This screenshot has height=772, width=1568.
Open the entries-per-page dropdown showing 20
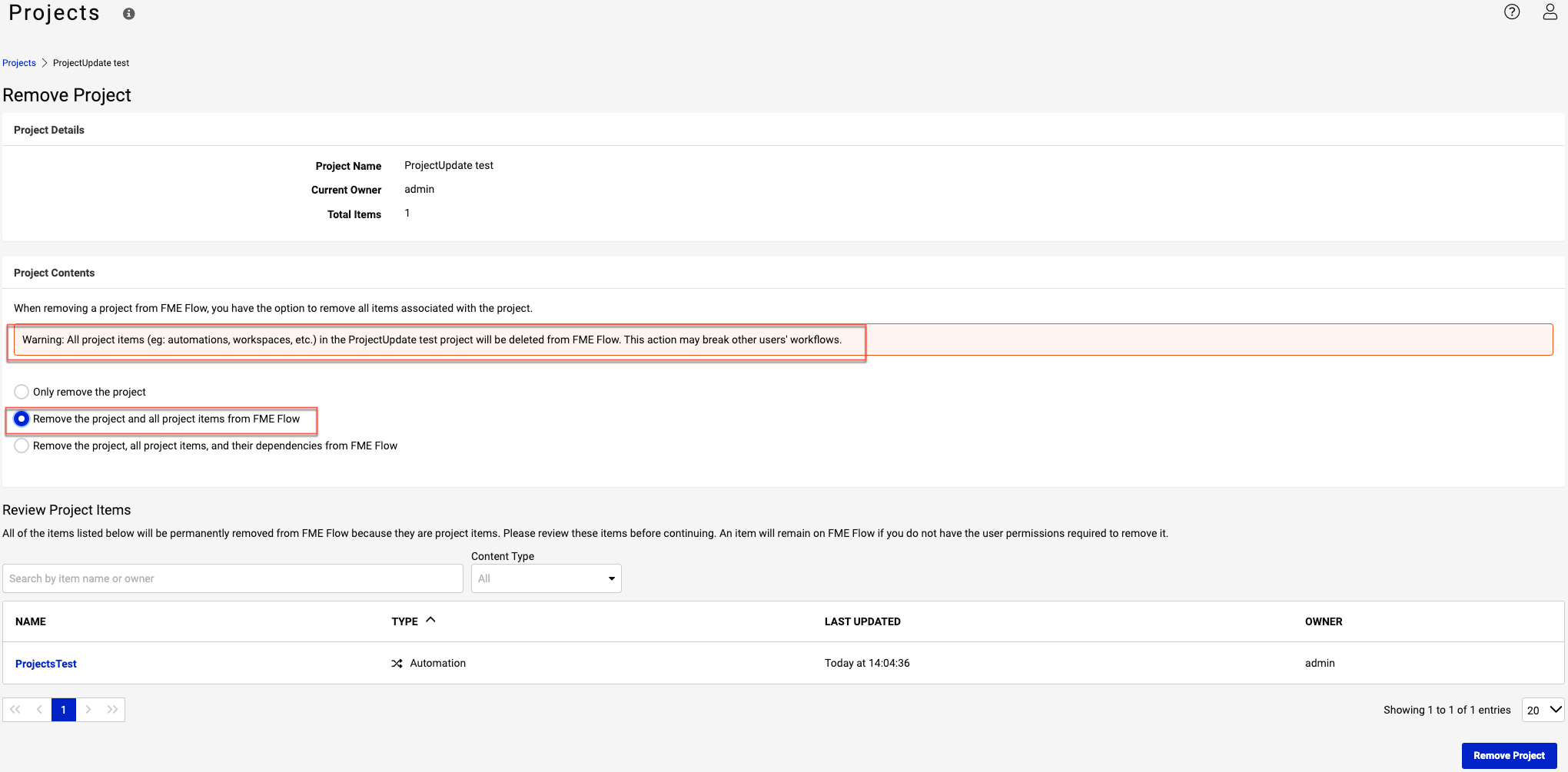[1543, 710]
